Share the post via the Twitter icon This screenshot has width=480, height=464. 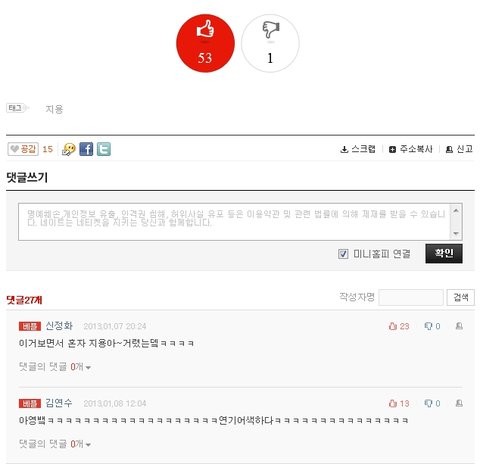coord(104,149)
